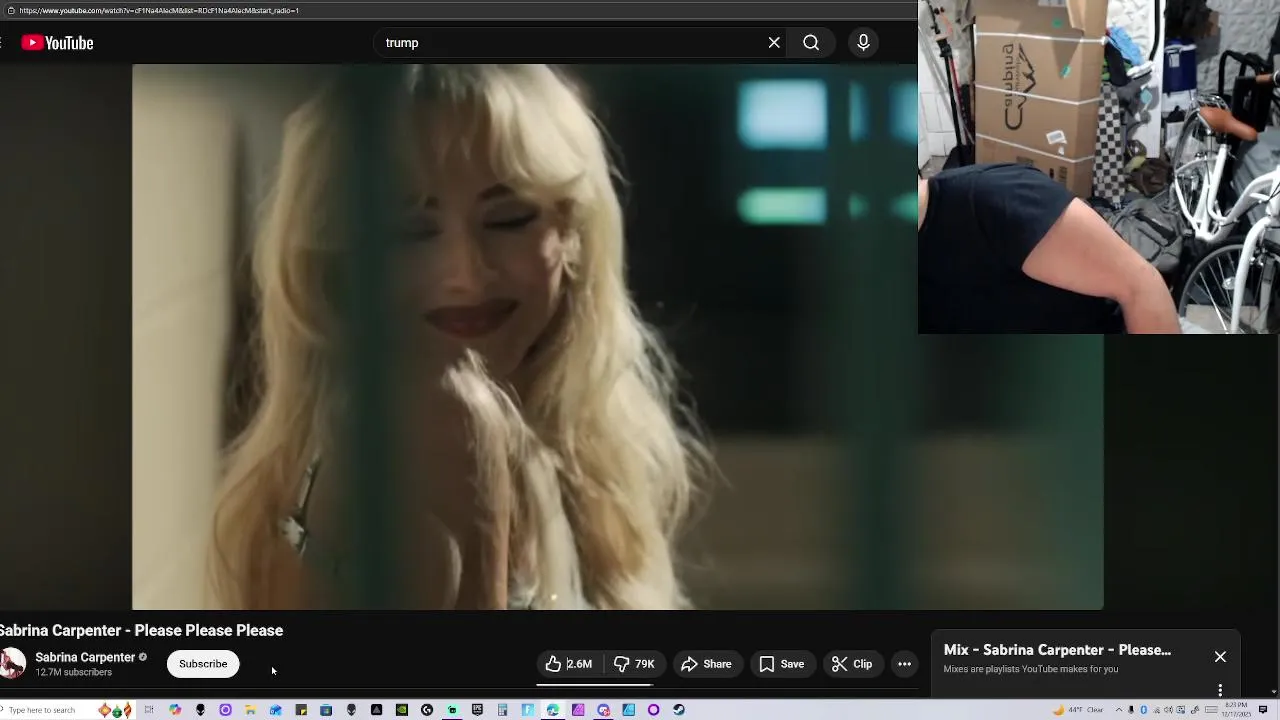
Task: Clear the search box with the X icon
Action: point(774,43)
